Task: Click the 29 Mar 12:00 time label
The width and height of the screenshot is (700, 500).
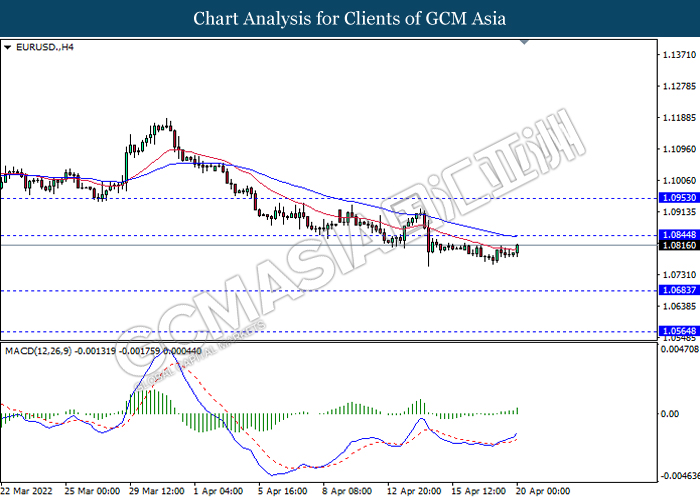Action: pyautogui.click(x=157, y=491)
